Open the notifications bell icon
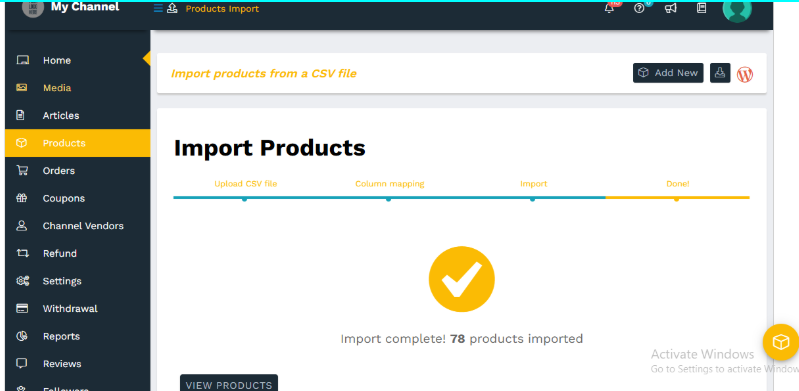This screenshot has height=391, width=799. pyautogui.click(x=609, y=9)
